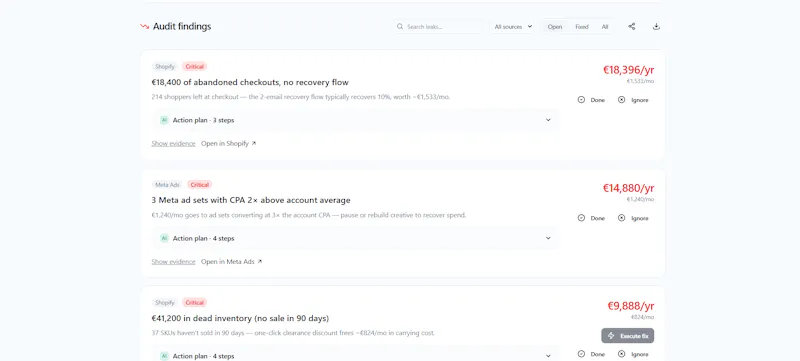Open the Search leaks input field

438,27
